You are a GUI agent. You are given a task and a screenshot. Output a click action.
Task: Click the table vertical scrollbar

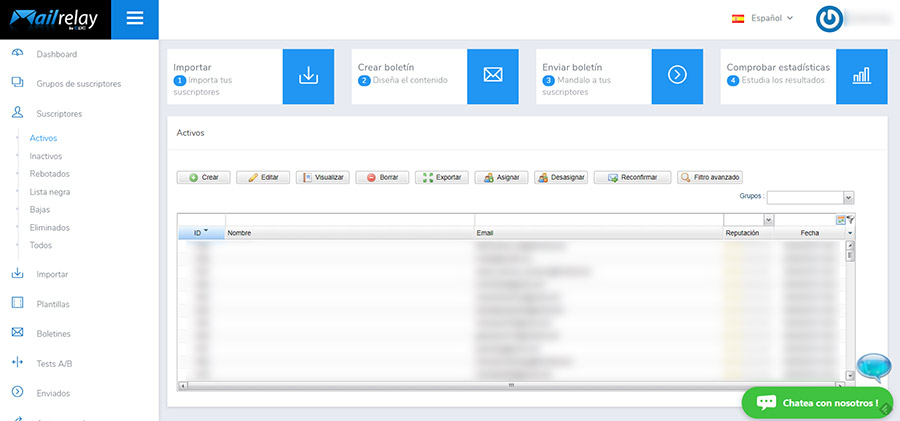point(850,310)
